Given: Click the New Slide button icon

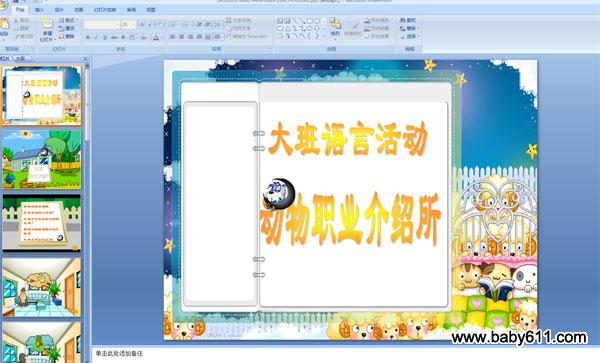Looking at the screenshot, I should click(x=47, y=24).
